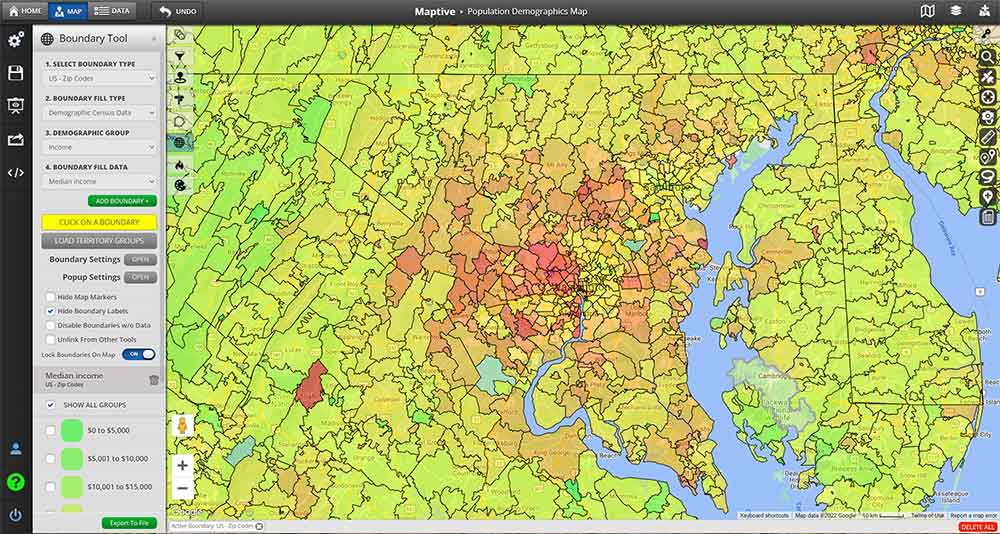Select the lasso selection tool

[988, 177]
